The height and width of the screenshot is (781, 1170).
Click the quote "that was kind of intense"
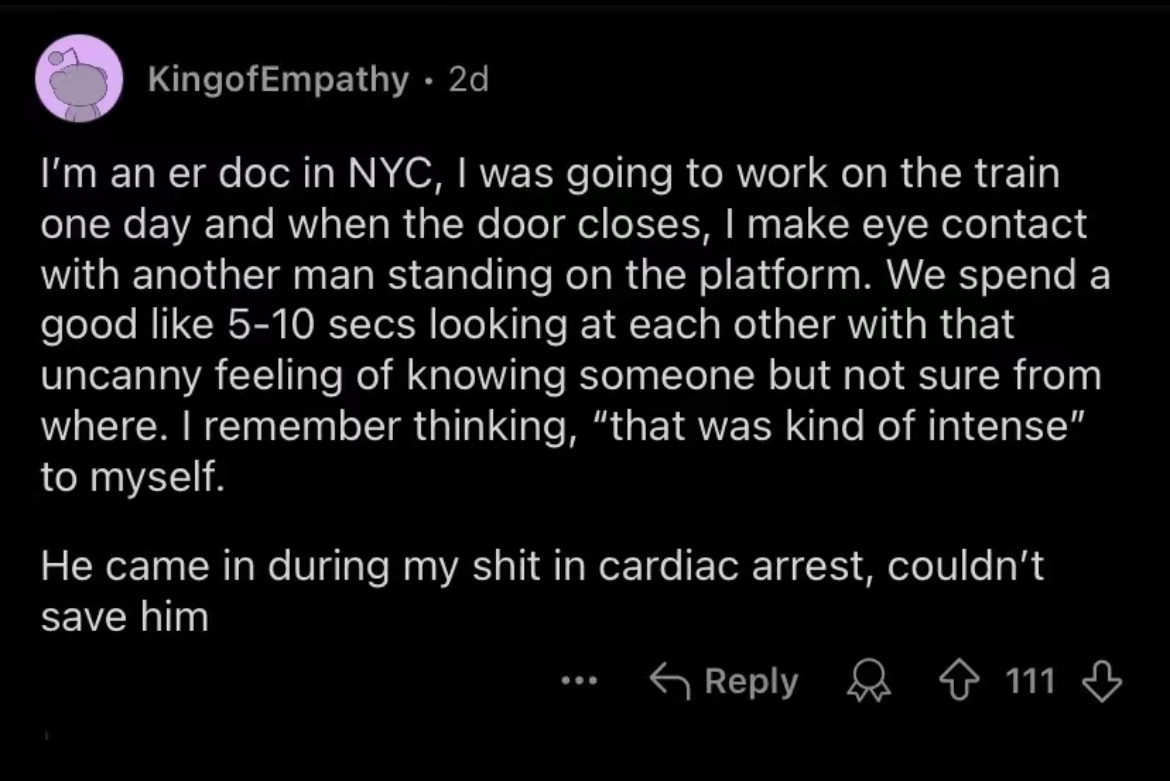click(828, 426)
